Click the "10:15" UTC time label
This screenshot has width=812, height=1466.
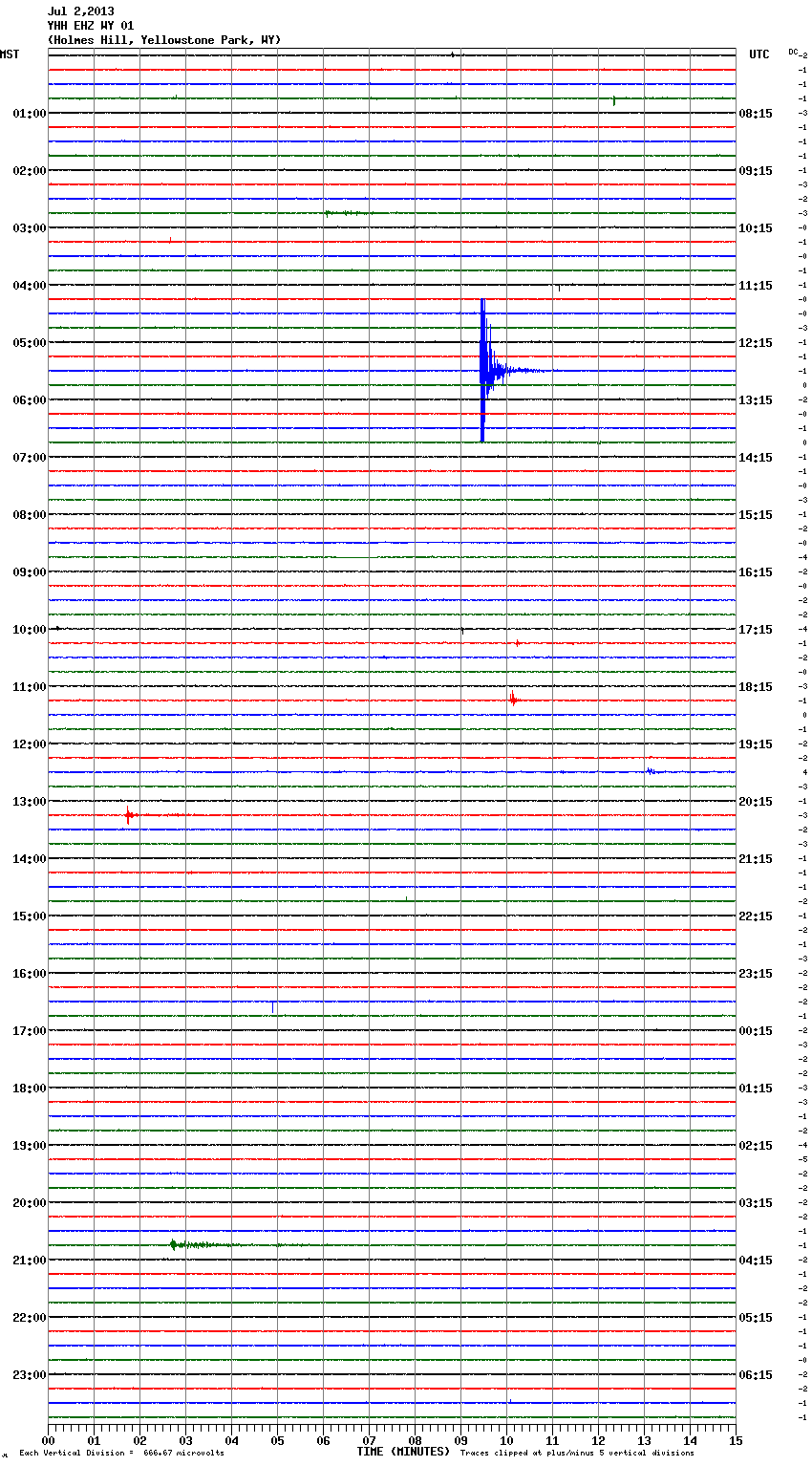(756, 228)
